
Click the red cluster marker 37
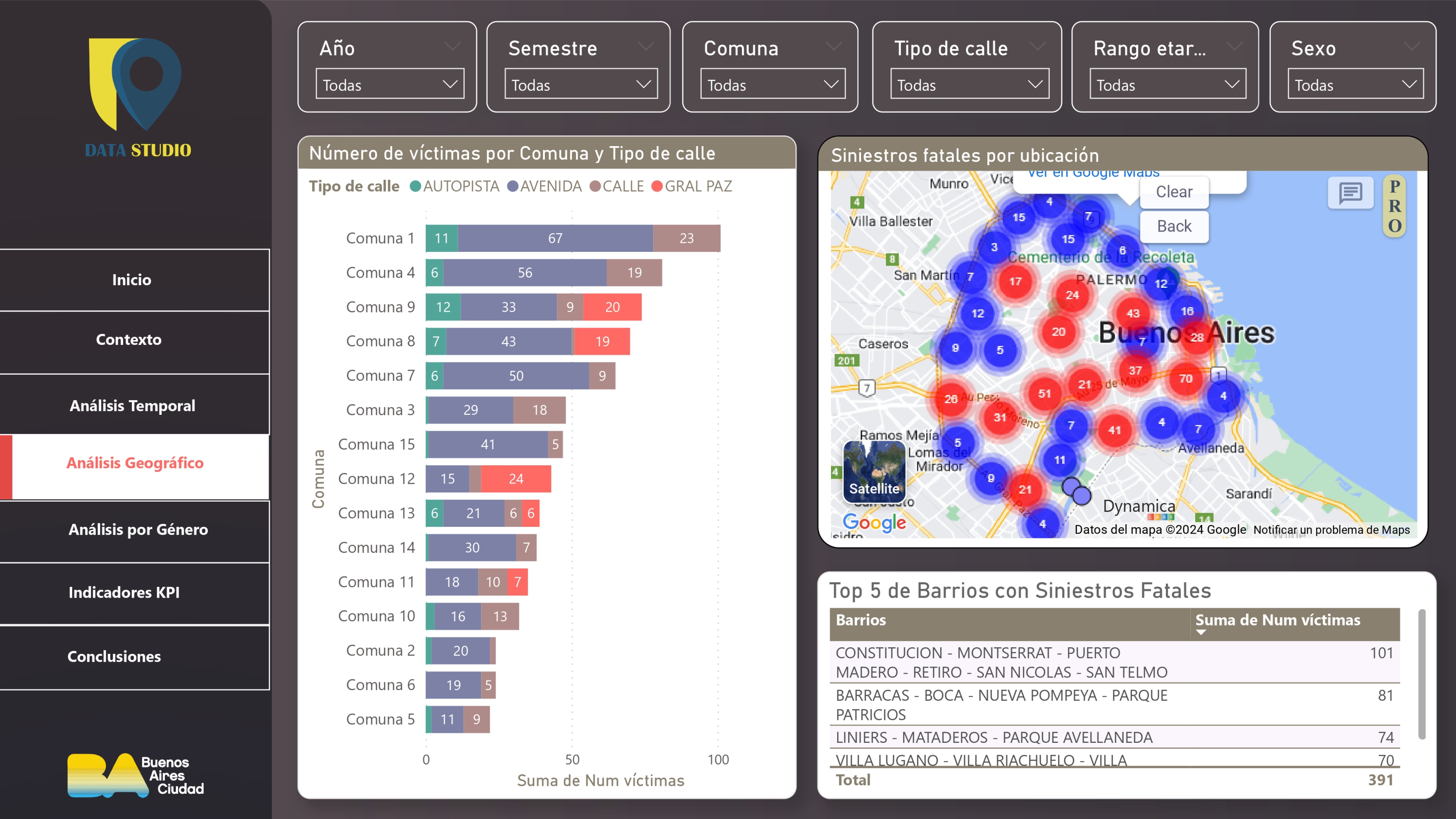pyautogui.click(x=1135, y=370)
